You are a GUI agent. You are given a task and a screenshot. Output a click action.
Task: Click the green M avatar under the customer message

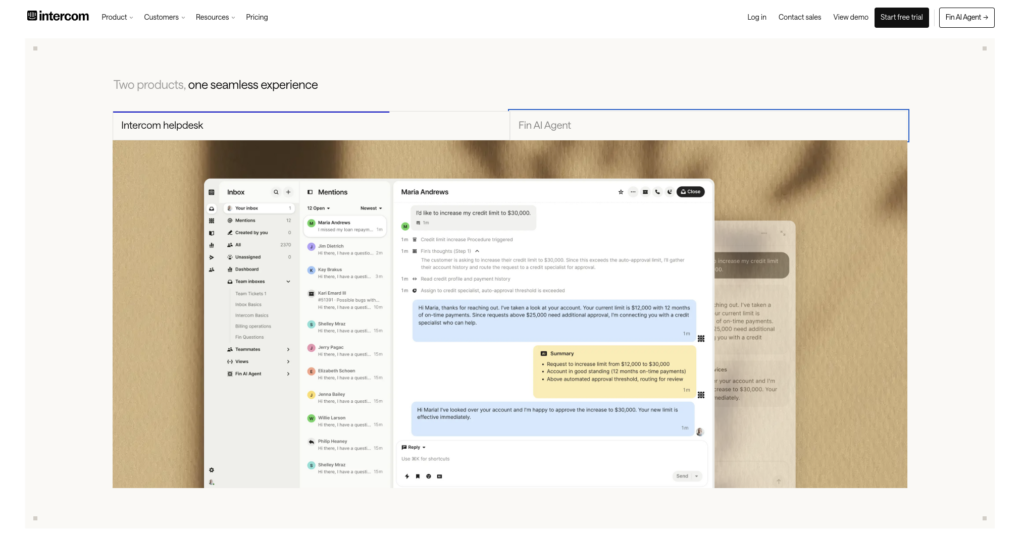pyautogui.click(x=405, y=227)
